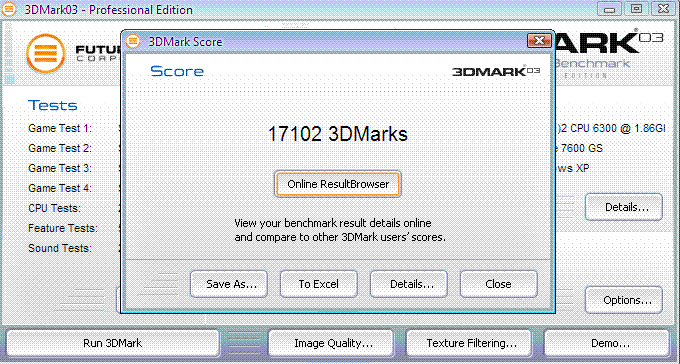Click 3DMark Score dialog title icon

(x=133, y=41)
